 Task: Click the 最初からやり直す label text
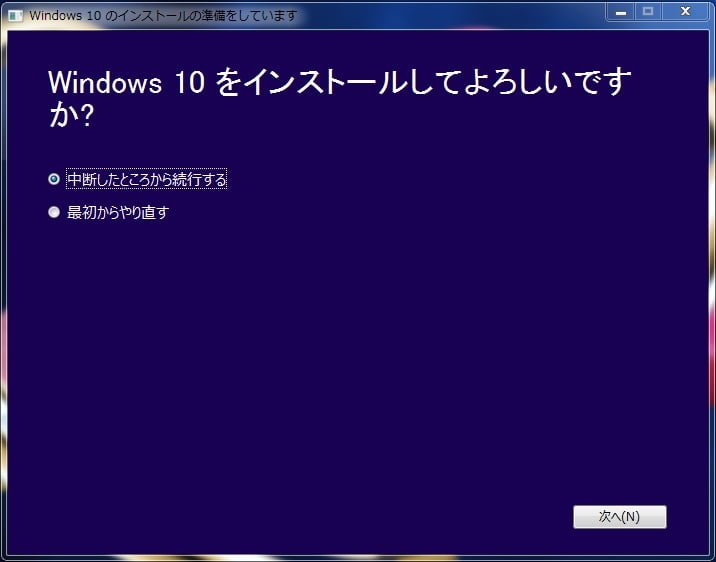click(x=117, y=212)
